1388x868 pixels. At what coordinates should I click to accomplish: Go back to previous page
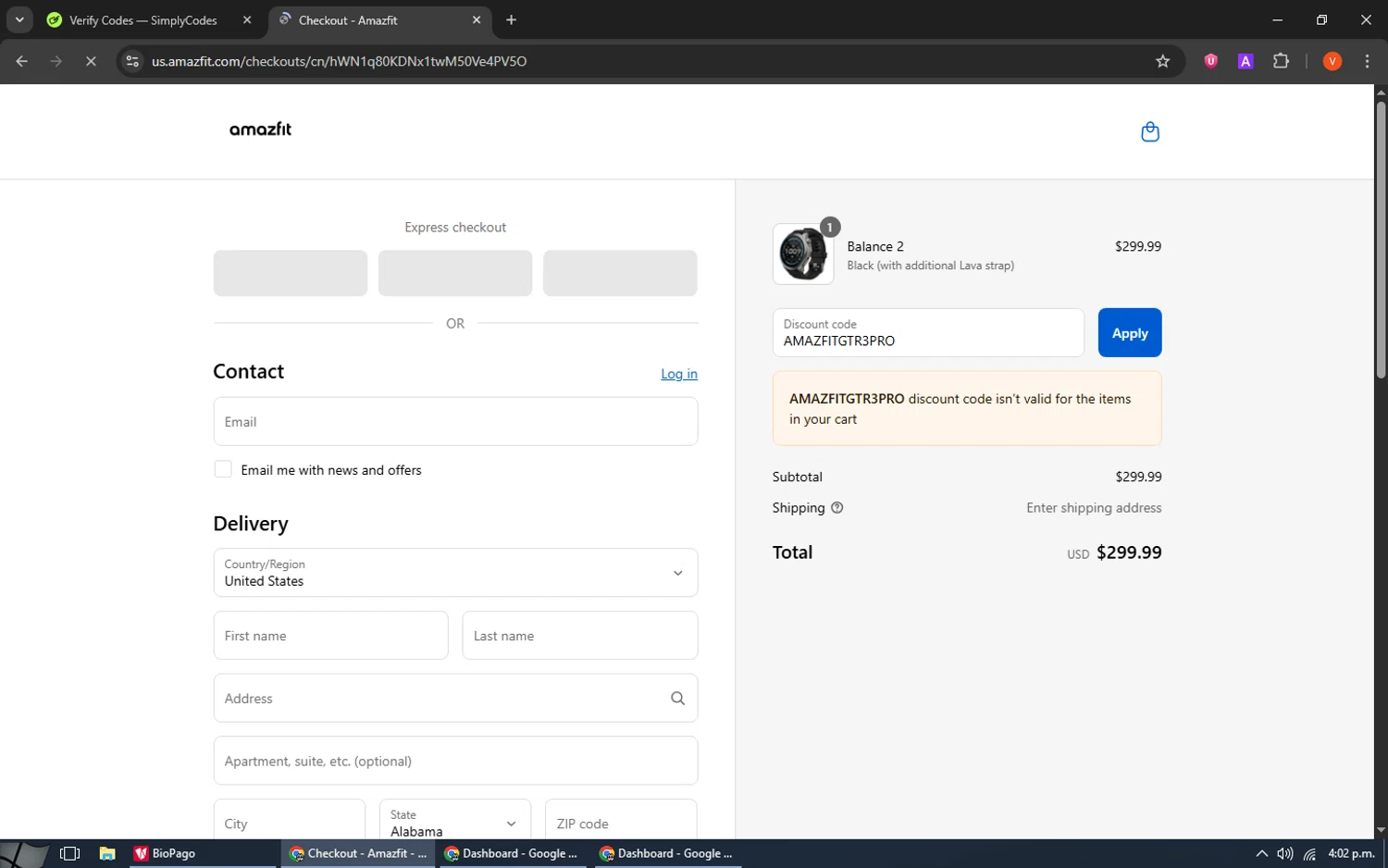coord(22,61)
